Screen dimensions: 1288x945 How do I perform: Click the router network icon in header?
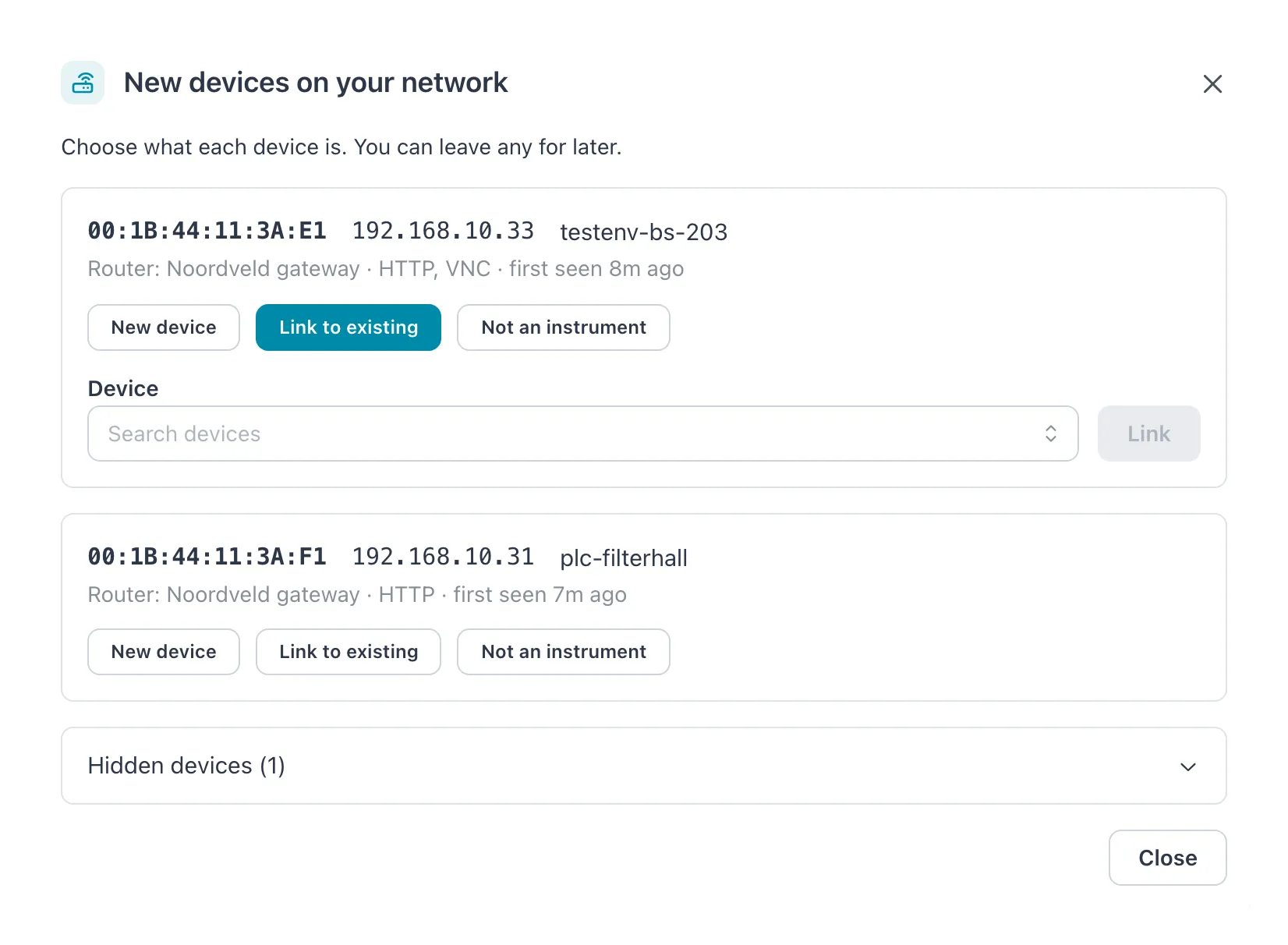pyautogui.click(x=83, y=83)
